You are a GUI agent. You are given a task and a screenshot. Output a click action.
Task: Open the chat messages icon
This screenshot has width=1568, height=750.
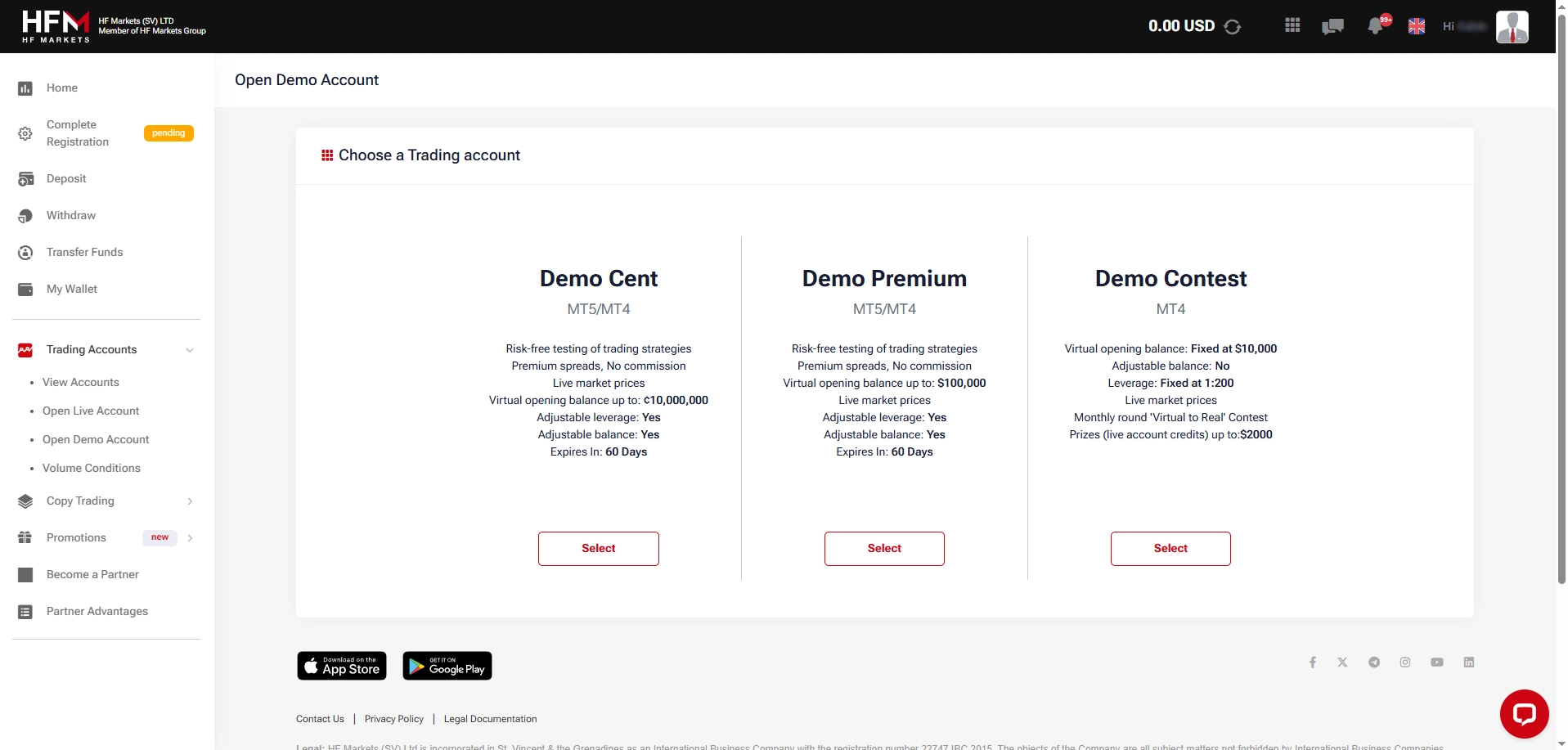coord(1333,26)
